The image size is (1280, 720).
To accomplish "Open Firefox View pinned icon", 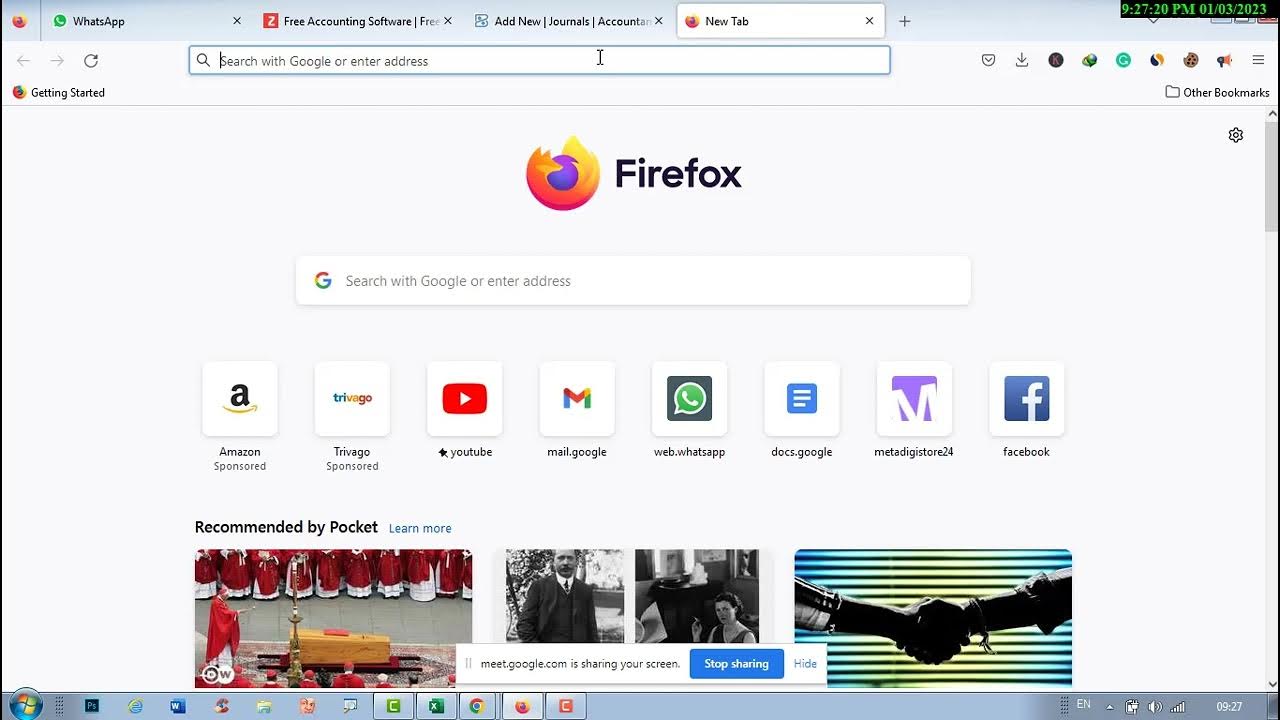I will [19, 21].
